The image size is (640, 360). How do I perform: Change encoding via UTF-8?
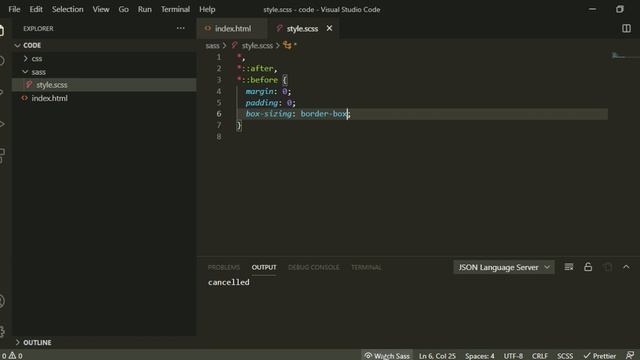(x=513, y=356)
